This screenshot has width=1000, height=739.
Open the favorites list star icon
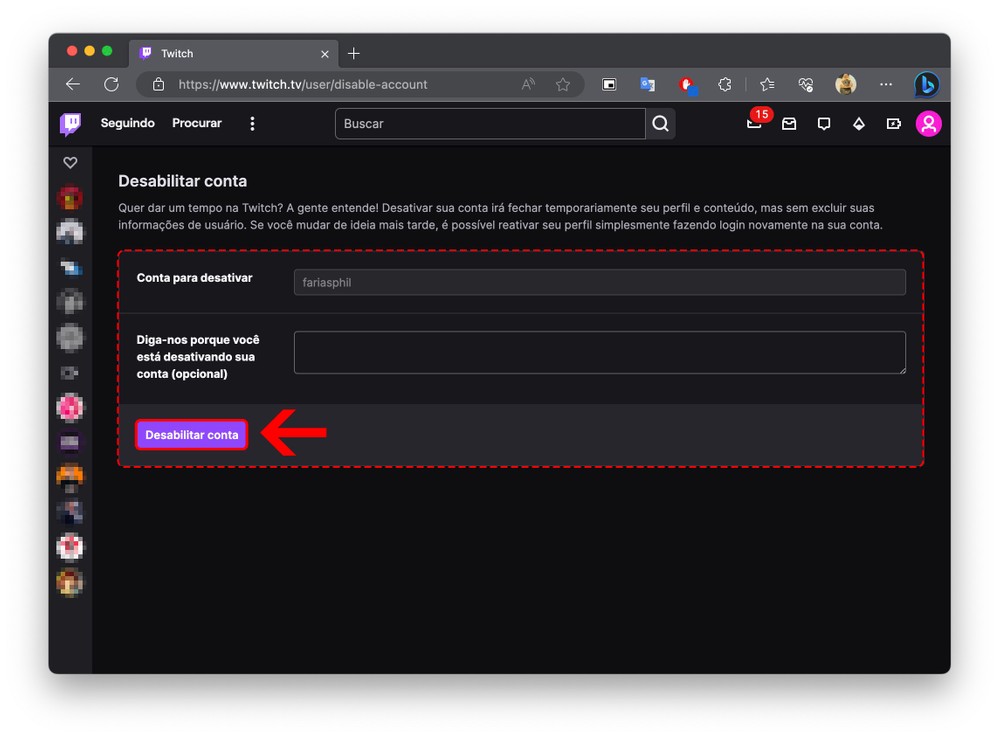click(767, 84)
